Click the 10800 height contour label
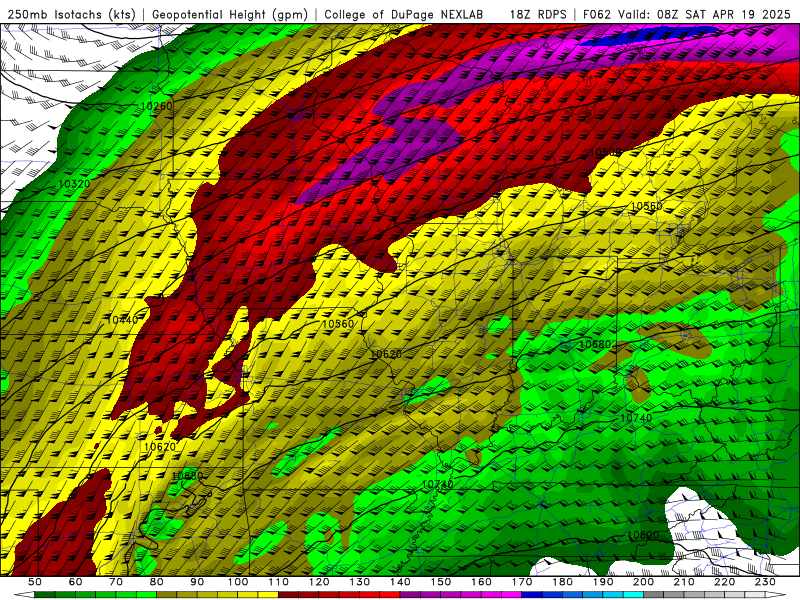 (643, 535)
